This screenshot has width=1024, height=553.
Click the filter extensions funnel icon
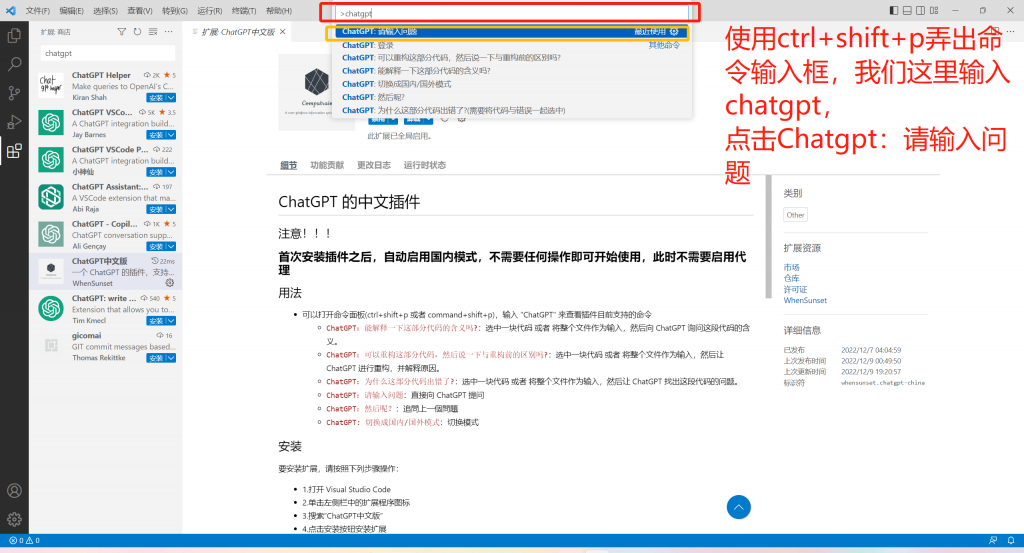pos(121,31)
